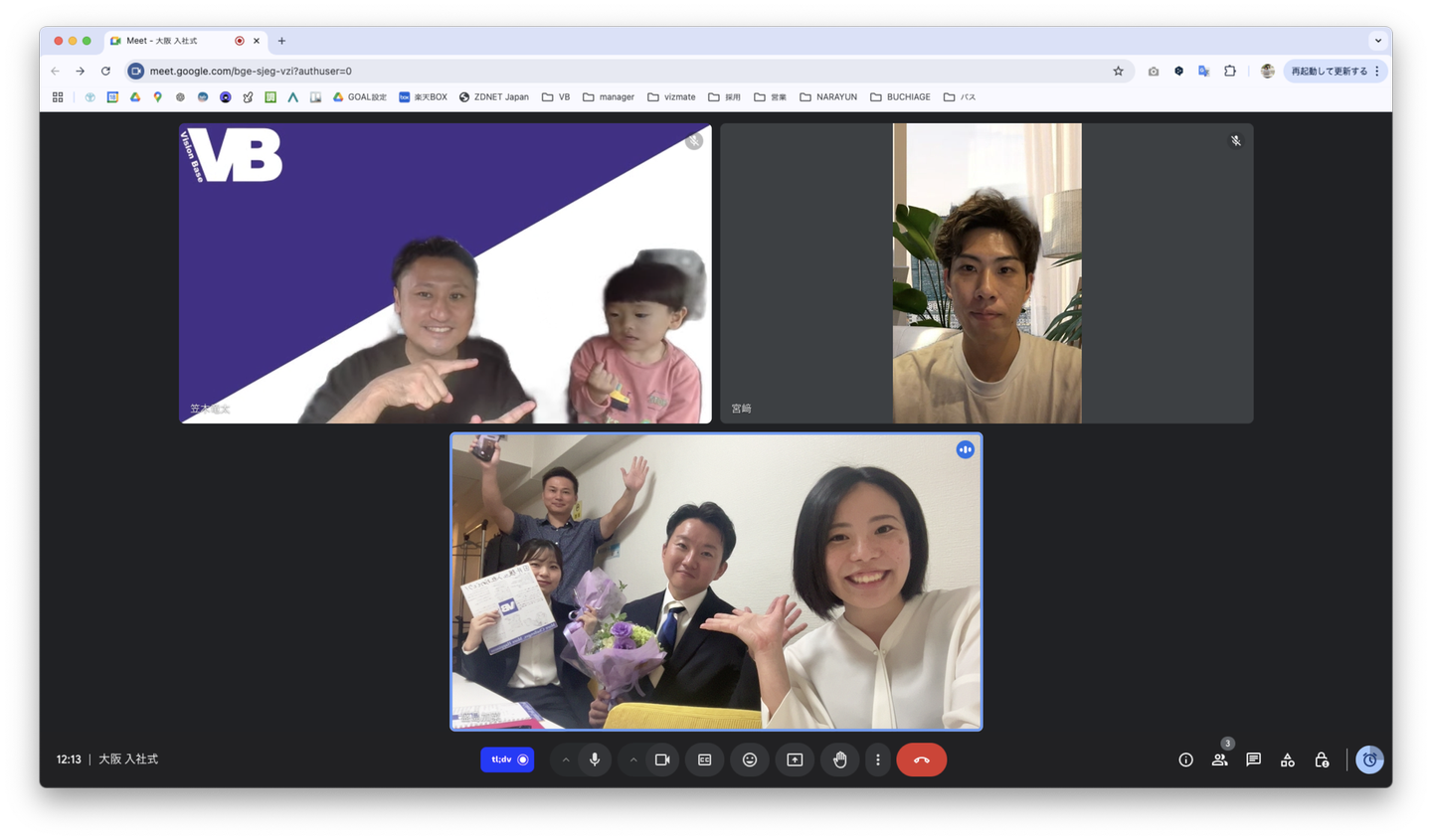Viewport: 1432px width, 840px height.
Task: Open host controls lock icon
Action: (1322, 759)
